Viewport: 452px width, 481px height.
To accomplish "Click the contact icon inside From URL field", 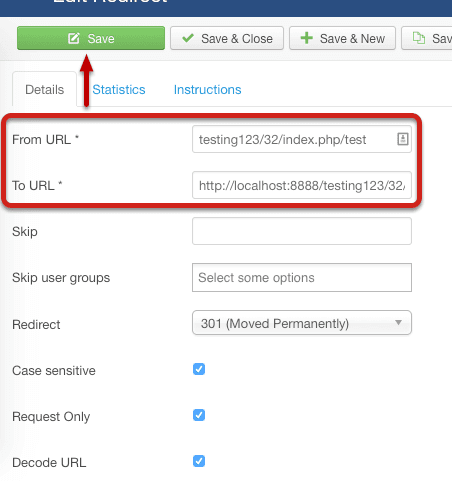I will (x=403, y=139).
